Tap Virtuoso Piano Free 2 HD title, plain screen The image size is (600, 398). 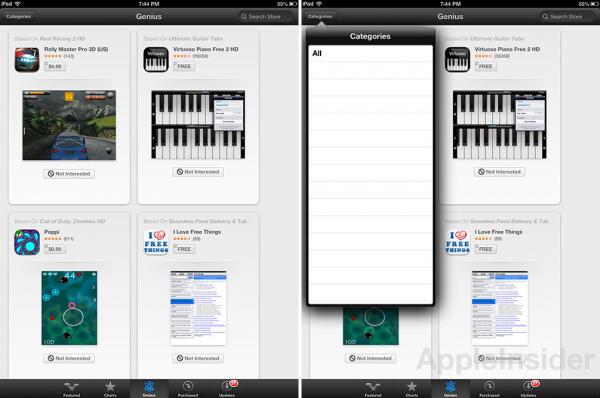pos(205,49)
